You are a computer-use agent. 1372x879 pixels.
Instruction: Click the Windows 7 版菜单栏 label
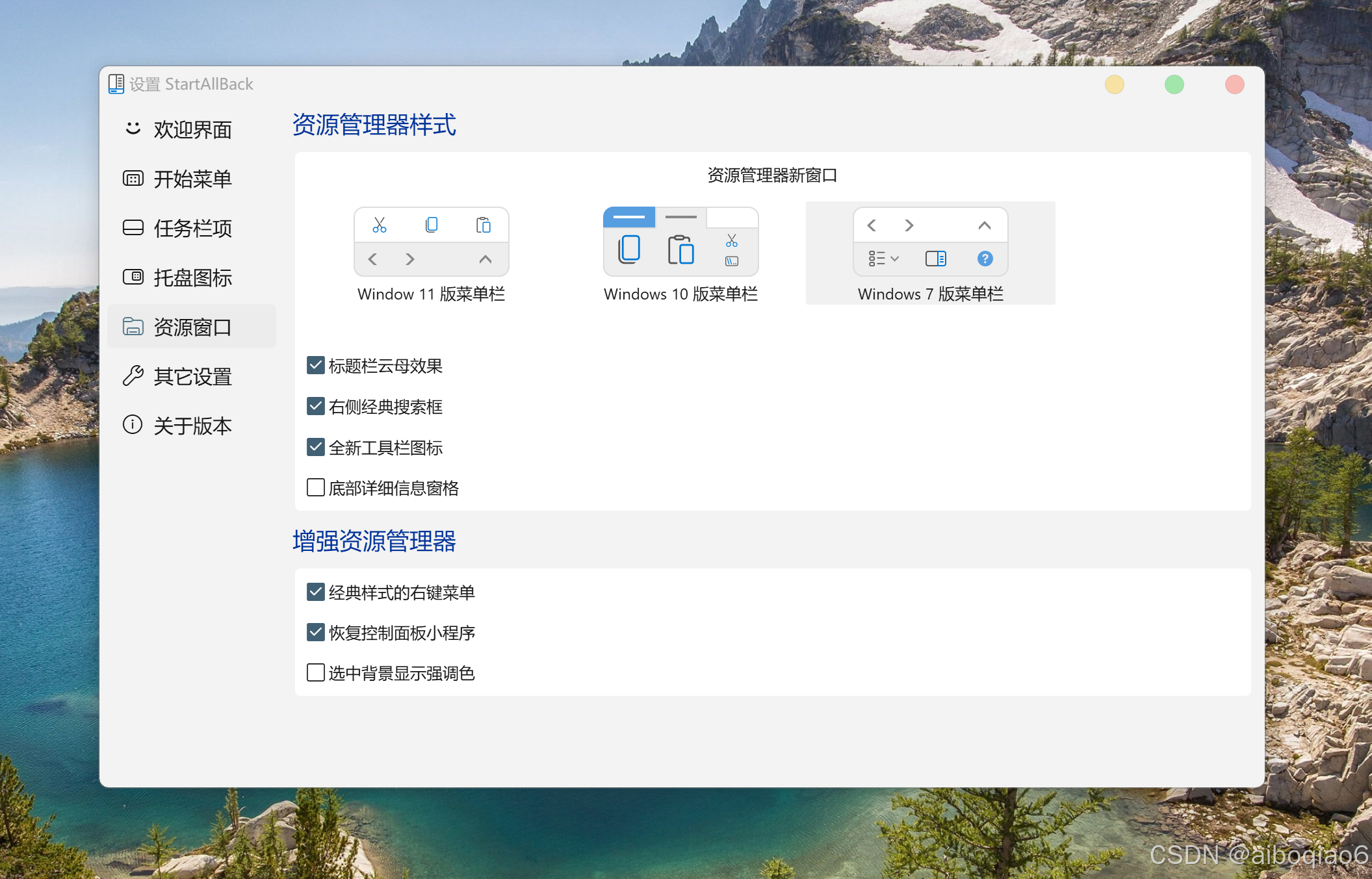pyautogui.click(x=930, y=294)
